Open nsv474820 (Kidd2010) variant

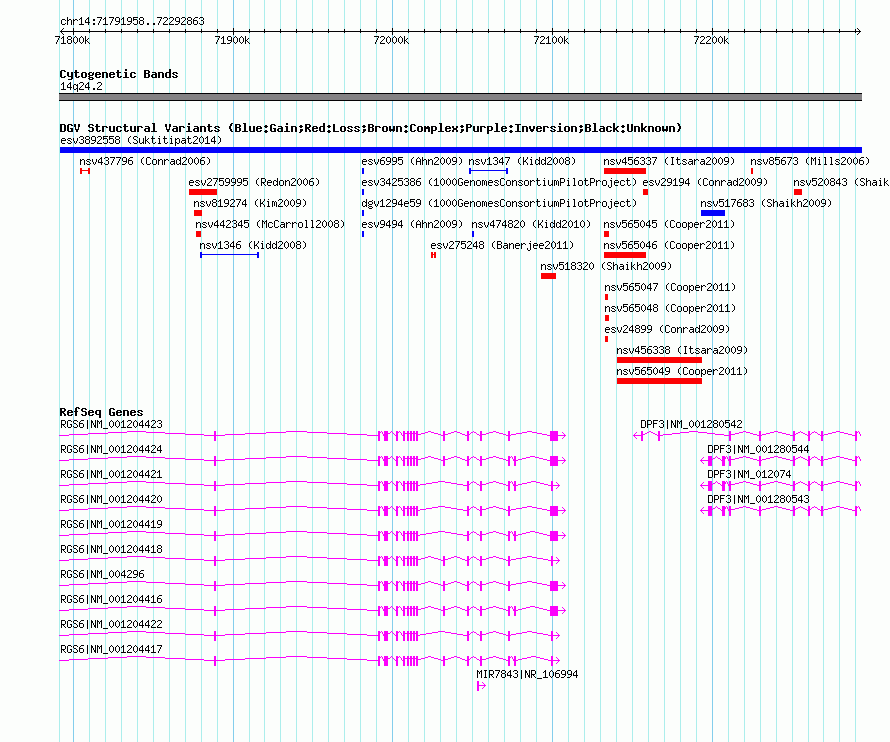531,224
